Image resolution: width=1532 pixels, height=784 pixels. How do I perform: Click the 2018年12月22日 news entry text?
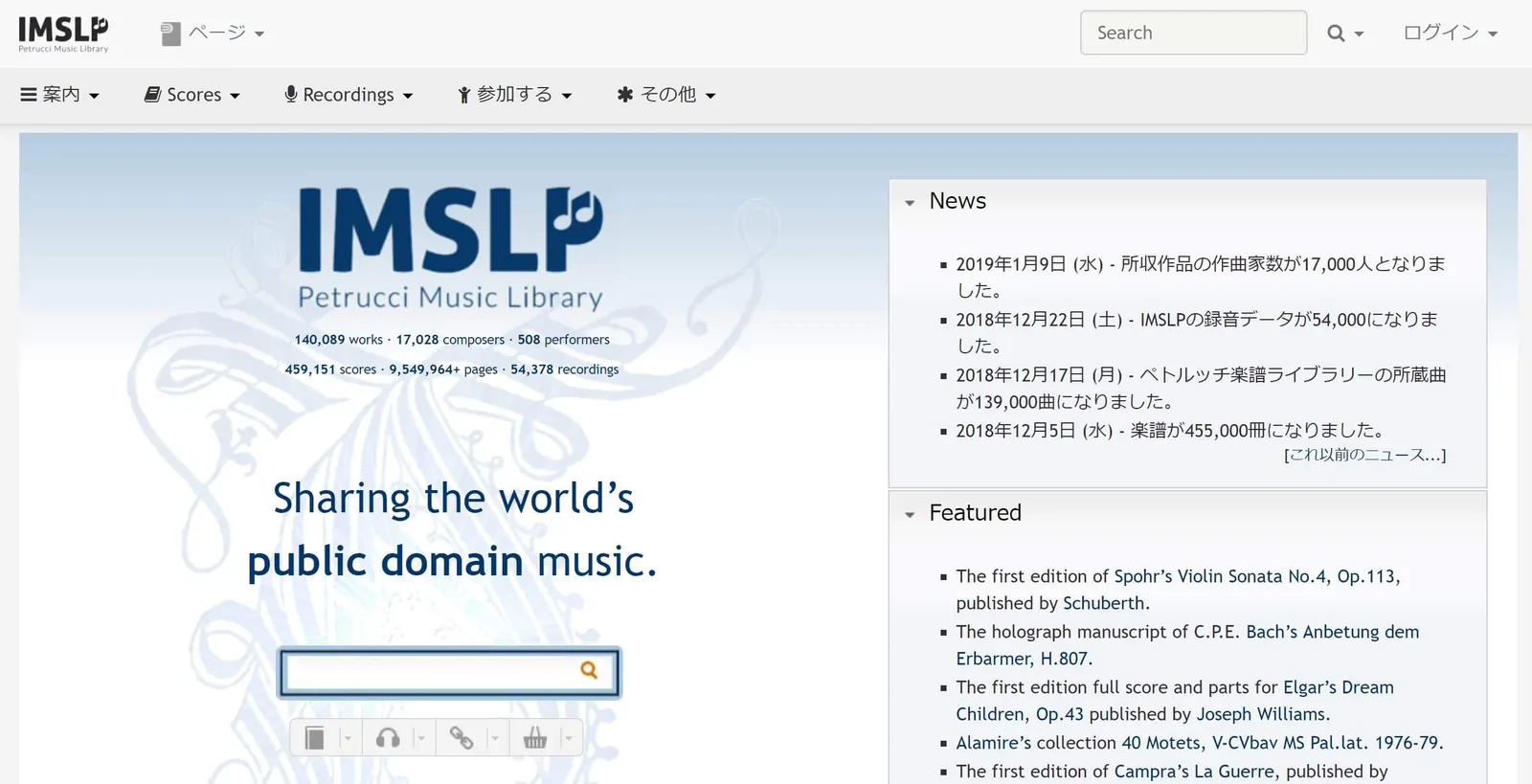[1197, 332]
